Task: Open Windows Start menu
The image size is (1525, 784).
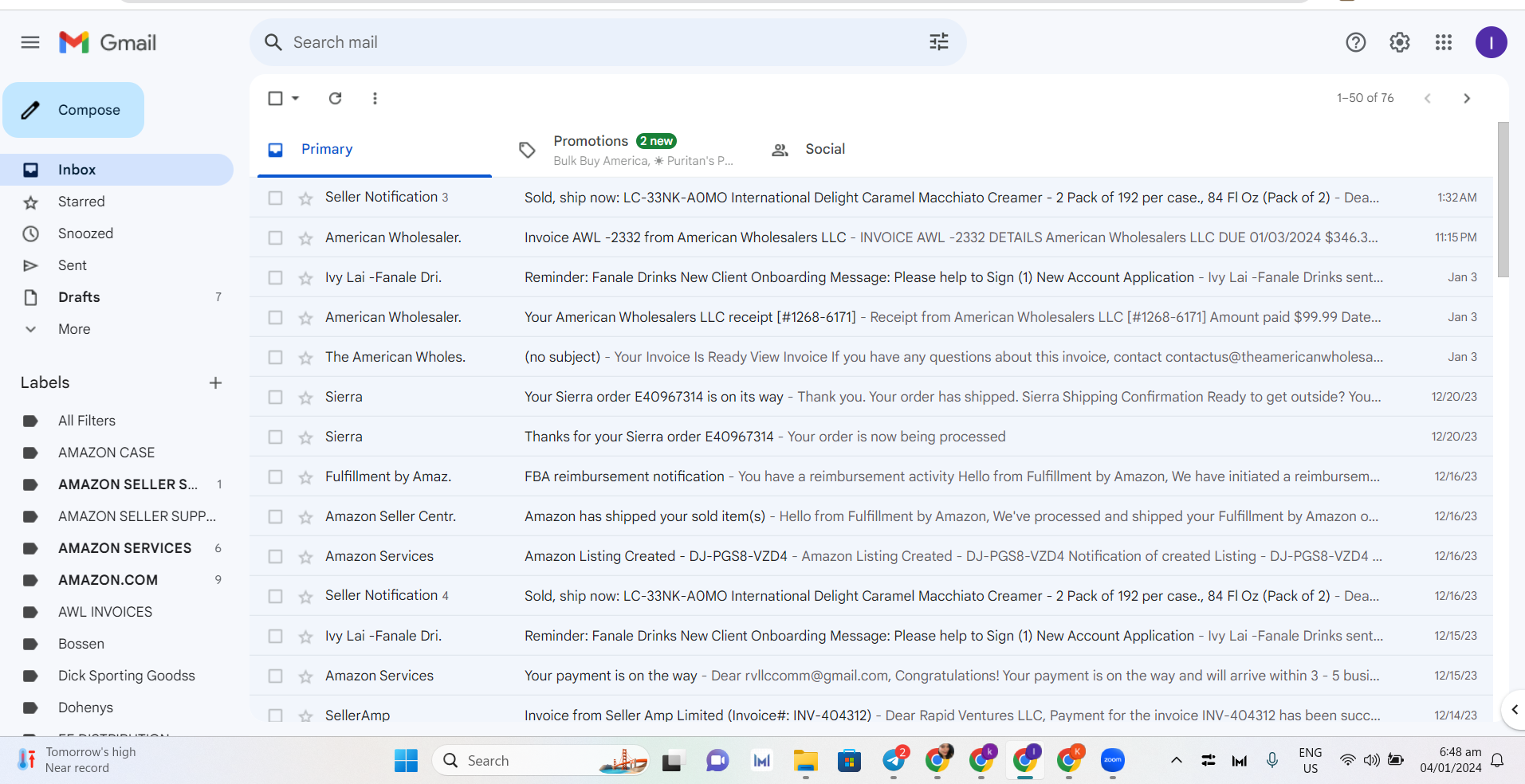Action: [406, 761]
